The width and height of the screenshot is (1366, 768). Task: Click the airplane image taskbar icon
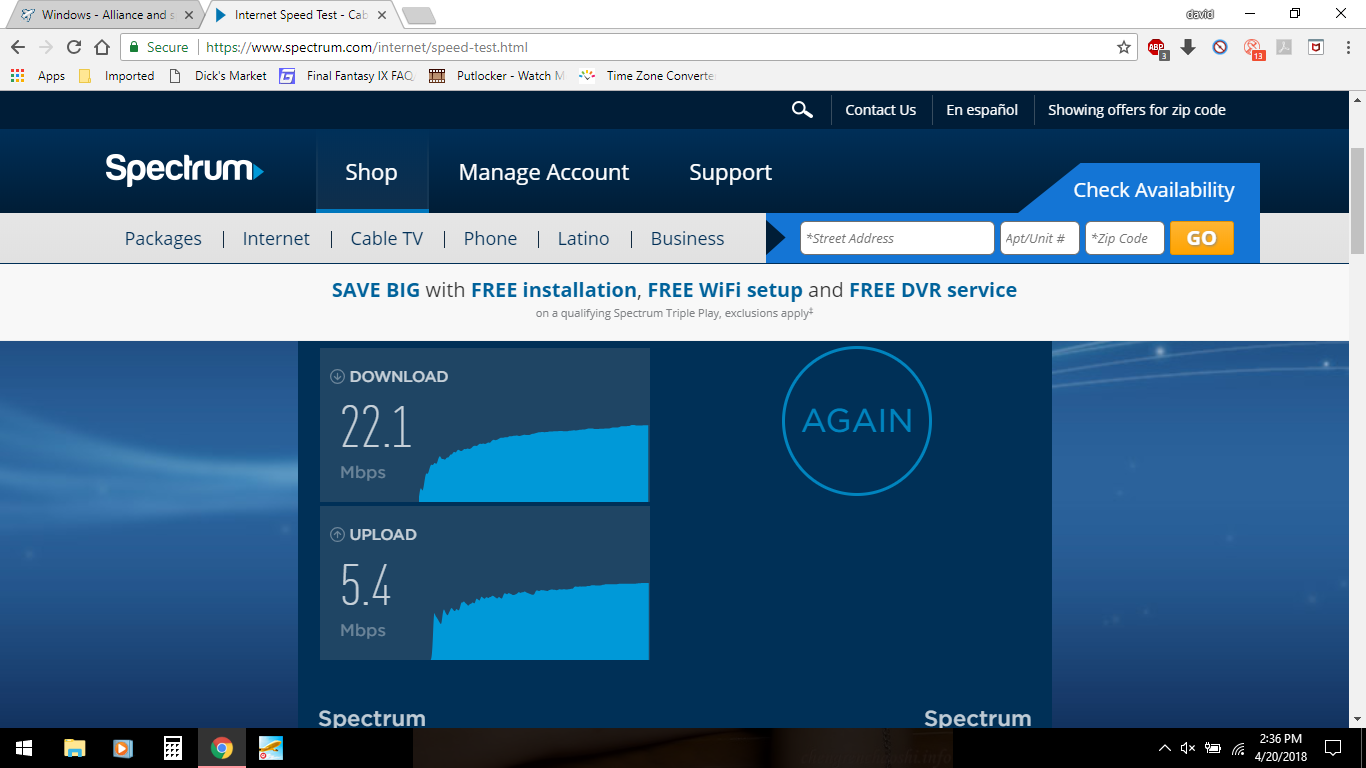click(x=270, y=748)
